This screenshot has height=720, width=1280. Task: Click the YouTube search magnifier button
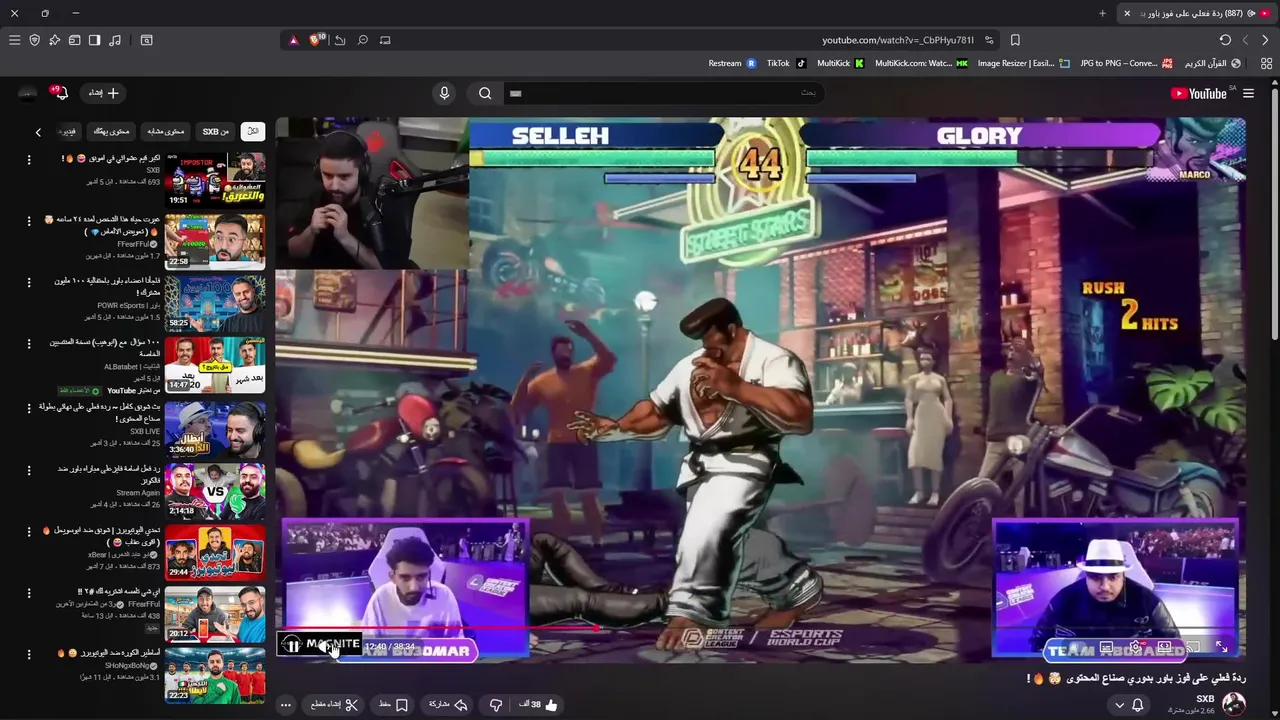485,93
